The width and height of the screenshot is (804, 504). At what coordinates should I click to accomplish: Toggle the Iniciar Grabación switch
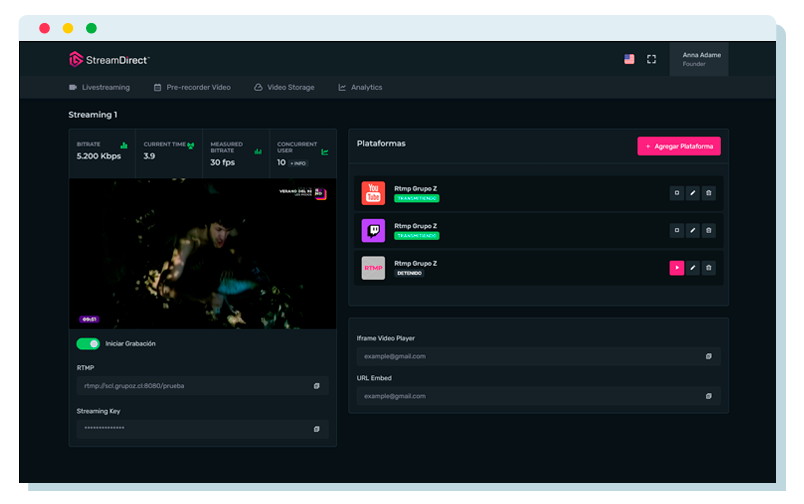[88, 343]
